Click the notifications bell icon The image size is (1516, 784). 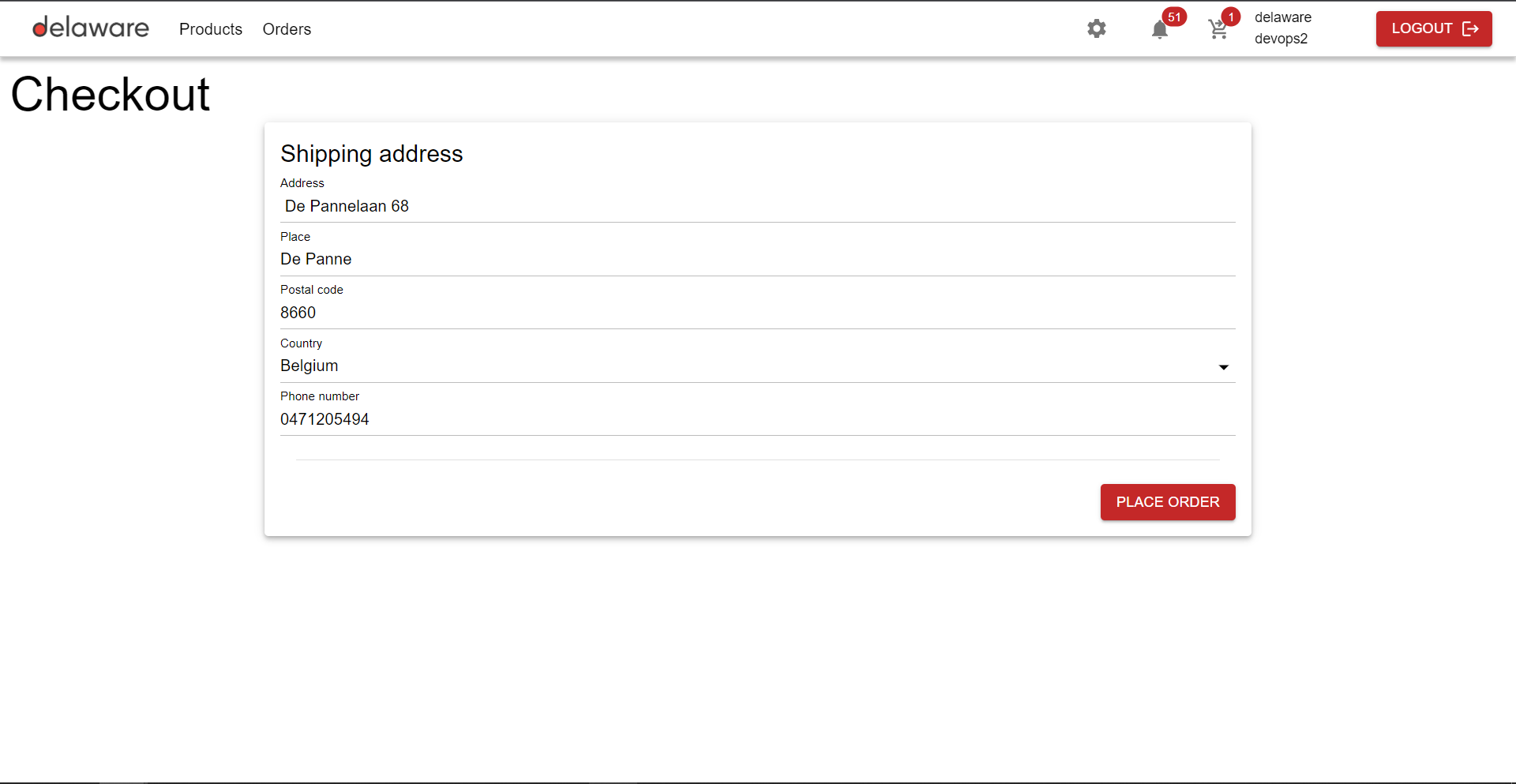[x=1160, y=30]
